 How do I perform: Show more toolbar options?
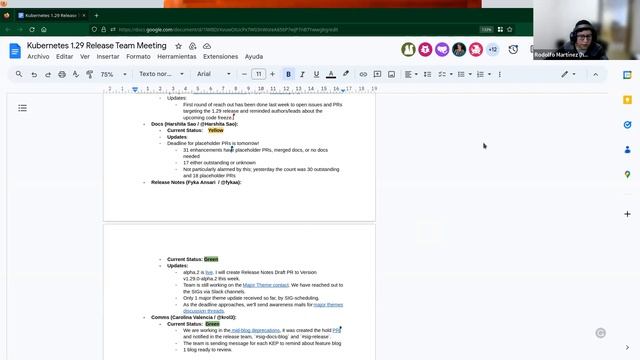coord(500,74)
